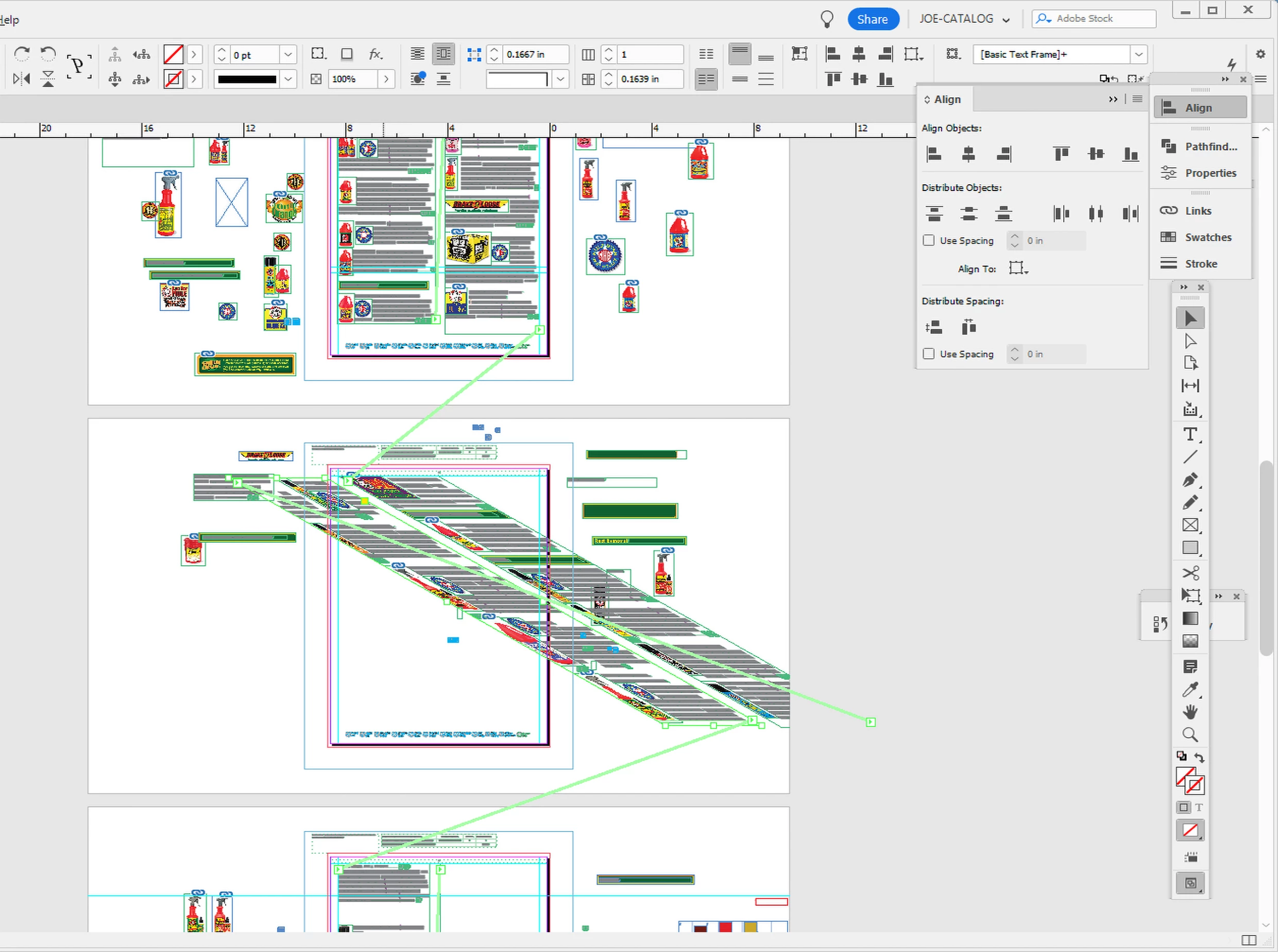Viewport: 1278px width, 952px height.
Task: Open the stroke weight dropdown
Action: click(x=288, y=55)
